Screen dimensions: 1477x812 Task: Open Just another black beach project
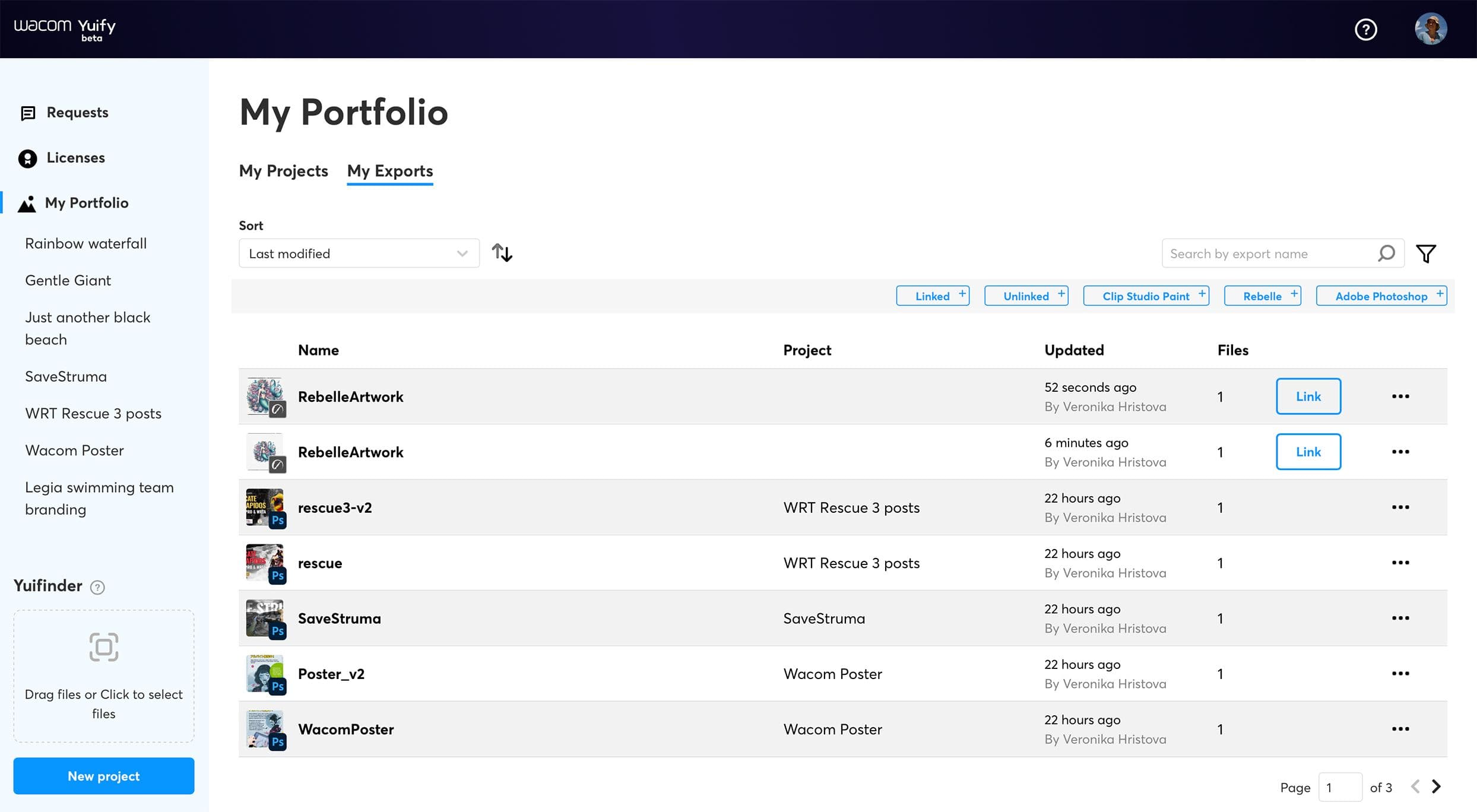88,329
